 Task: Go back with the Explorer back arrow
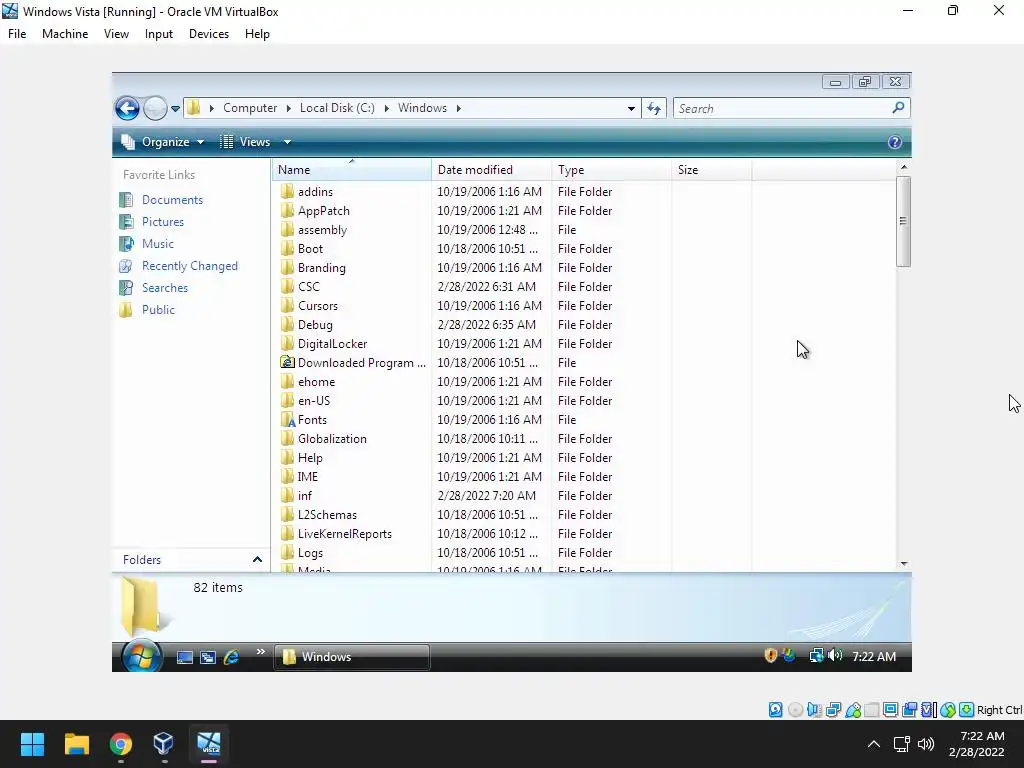tap(127, 108)
